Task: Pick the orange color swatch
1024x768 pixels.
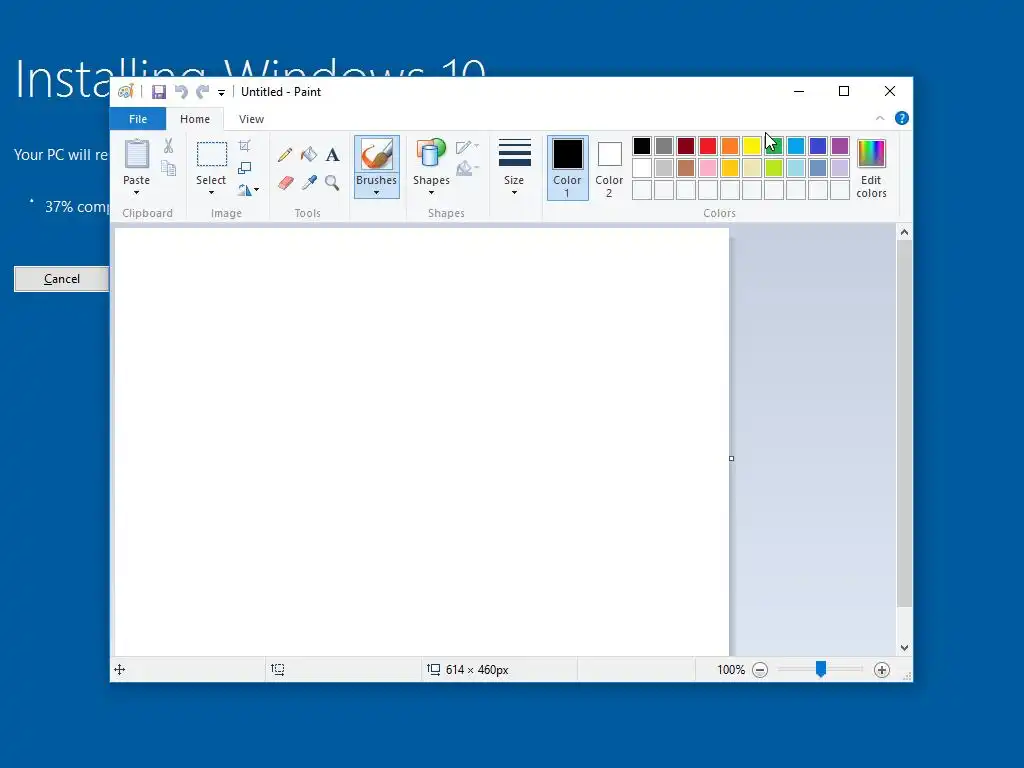Action: click(x=730, y=146)
